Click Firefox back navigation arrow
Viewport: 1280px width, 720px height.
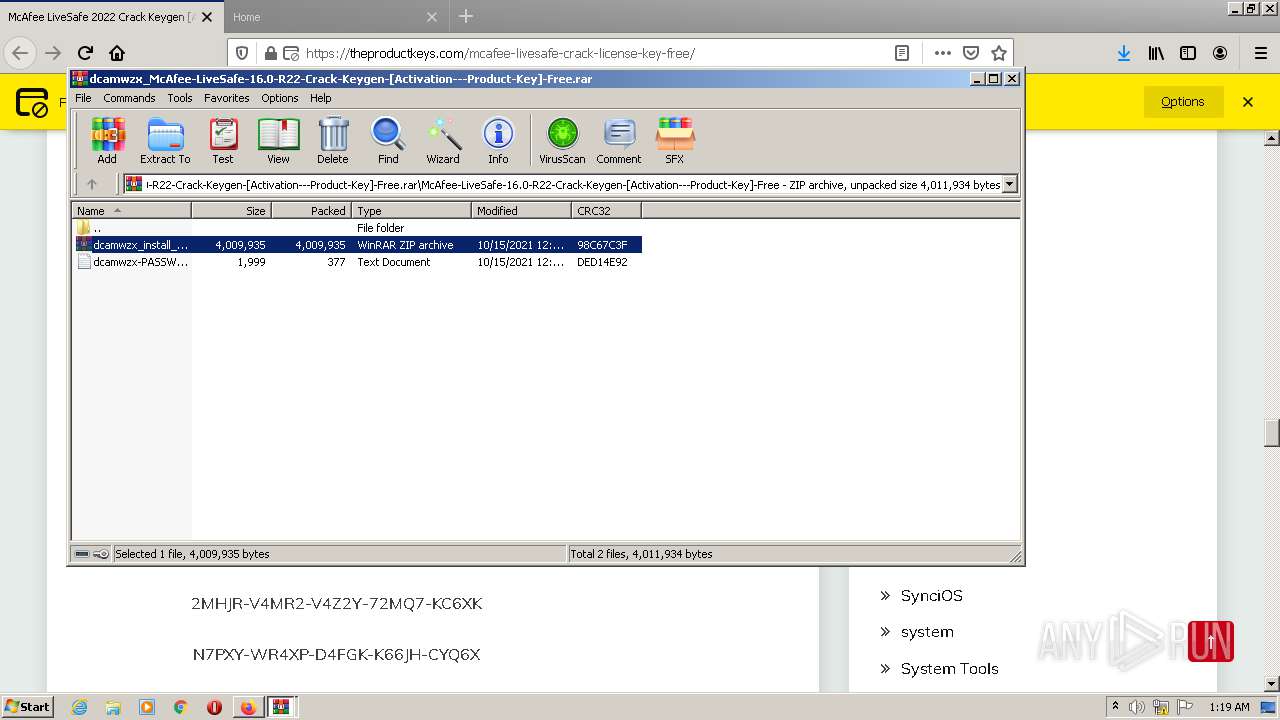pos(20,53)
